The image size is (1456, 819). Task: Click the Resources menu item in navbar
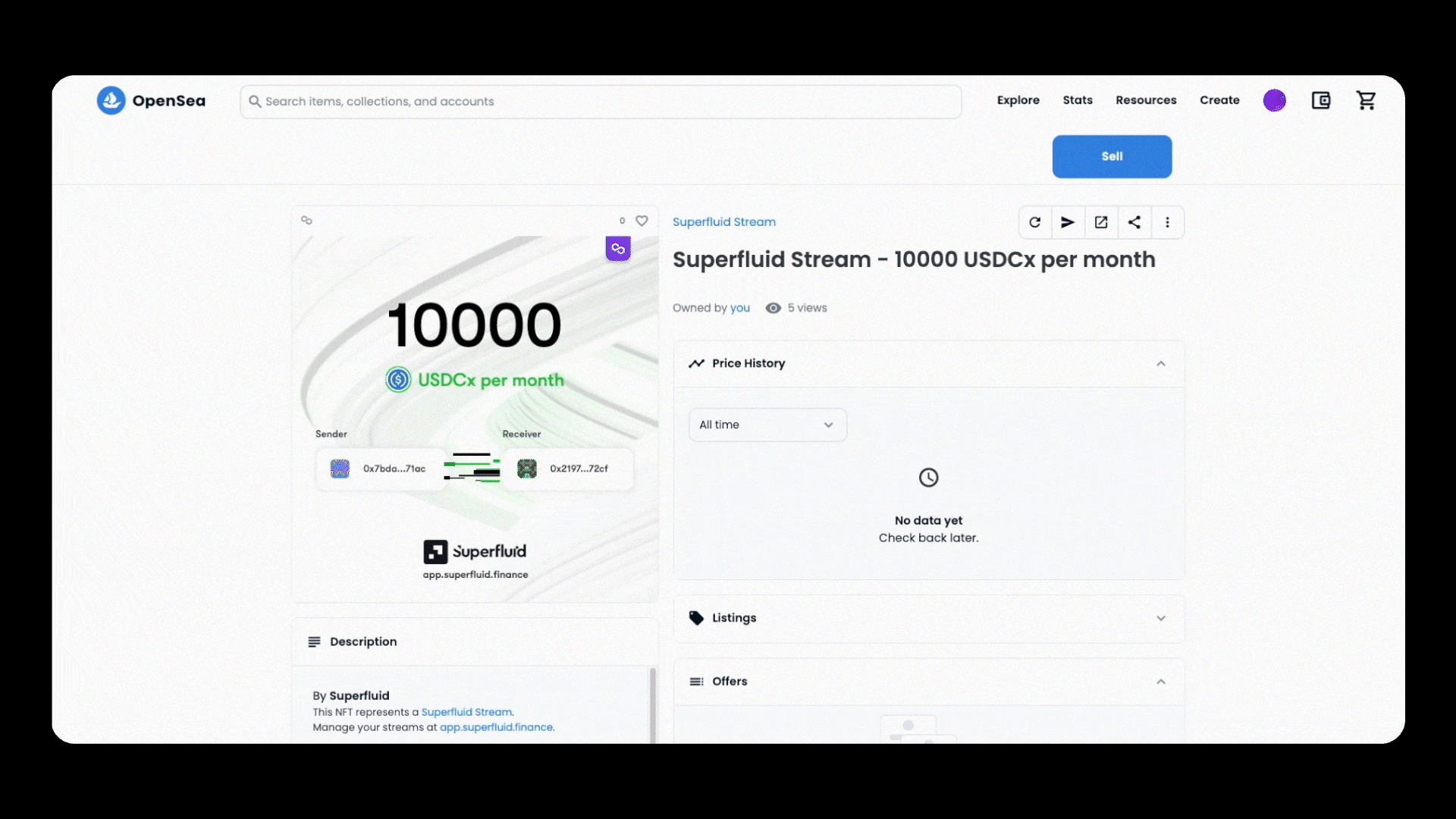pyautogui.click(x=1146, y=100)
